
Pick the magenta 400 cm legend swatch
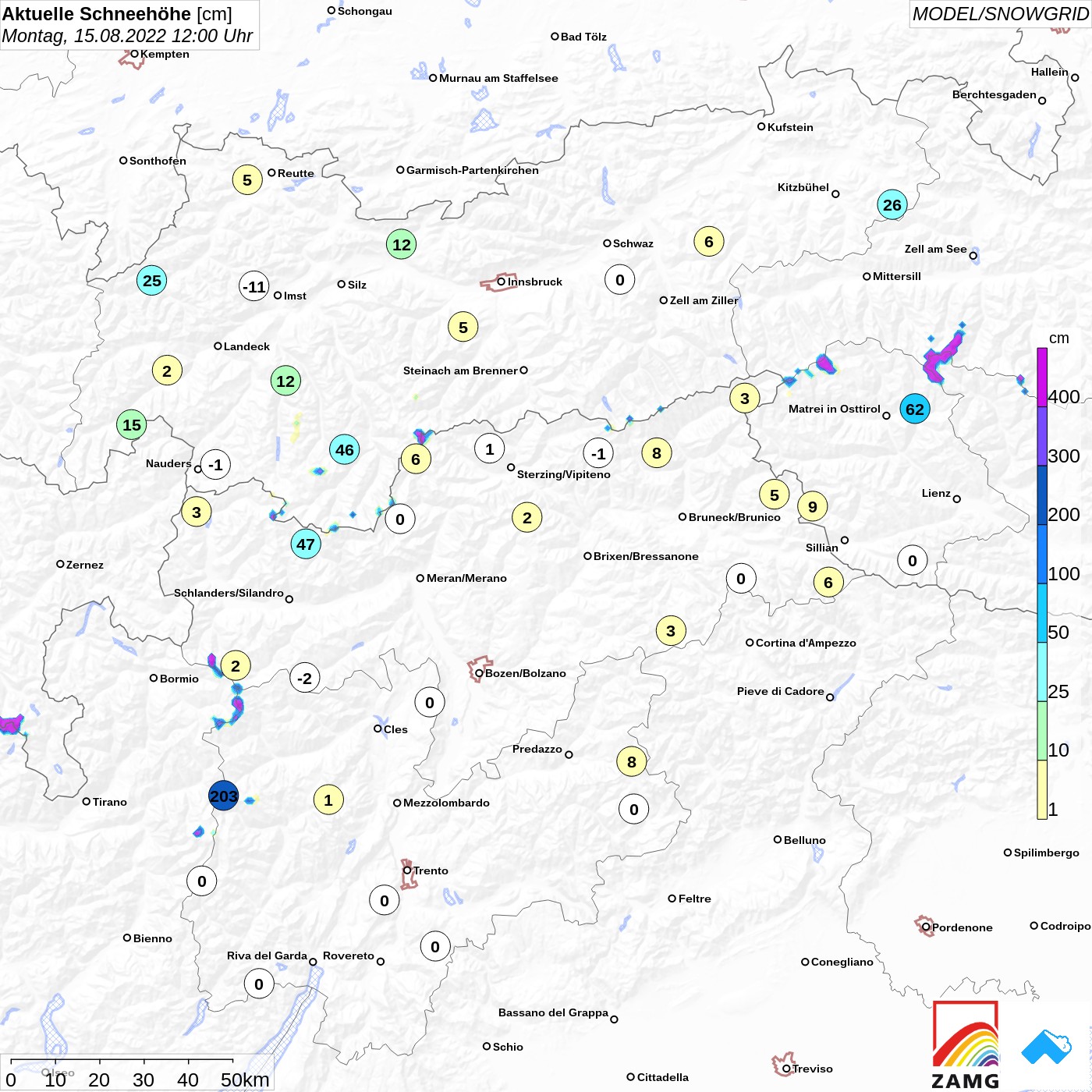1042,377
